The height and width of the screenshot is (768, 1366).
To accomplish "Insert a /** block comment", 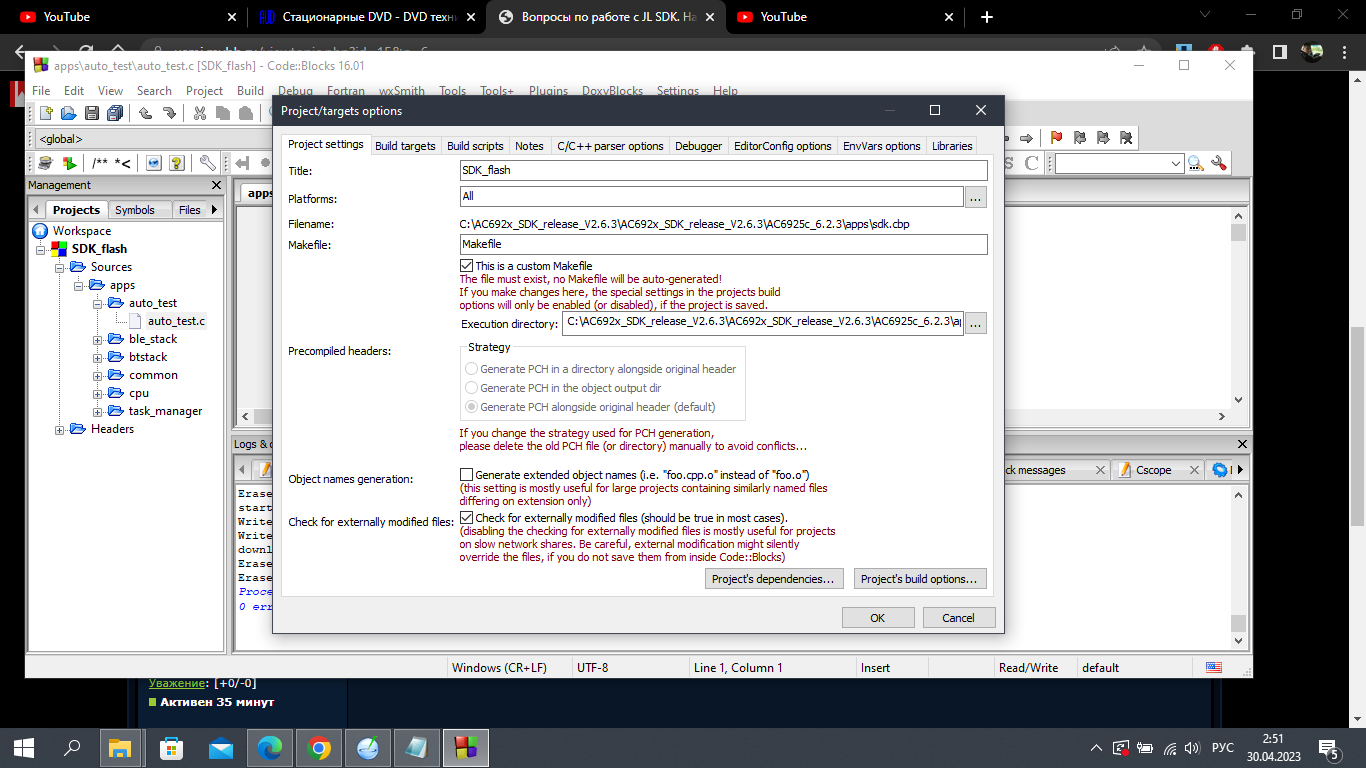I will pyautogui.click(x=100, y=163).
